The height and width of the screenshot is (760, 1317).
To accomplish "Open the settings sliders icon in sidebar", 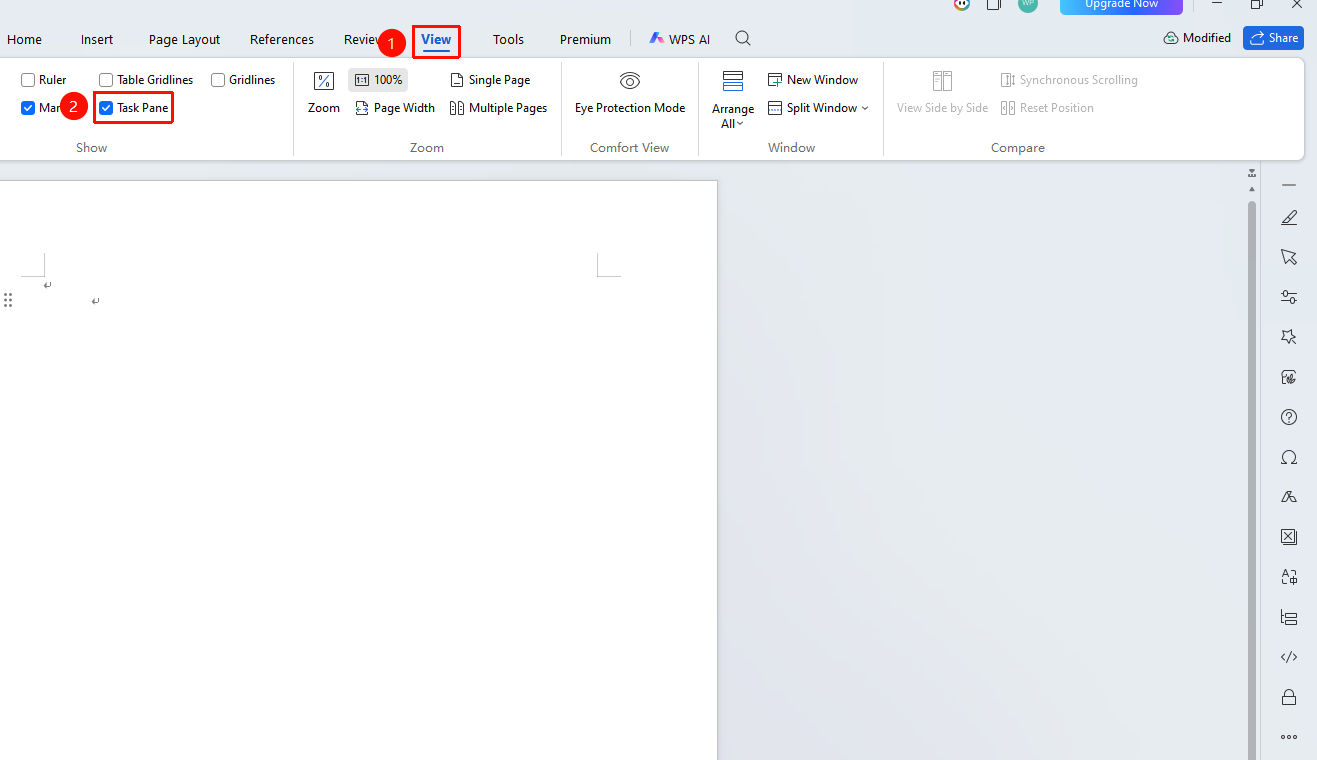I will tap(1289, 297).
